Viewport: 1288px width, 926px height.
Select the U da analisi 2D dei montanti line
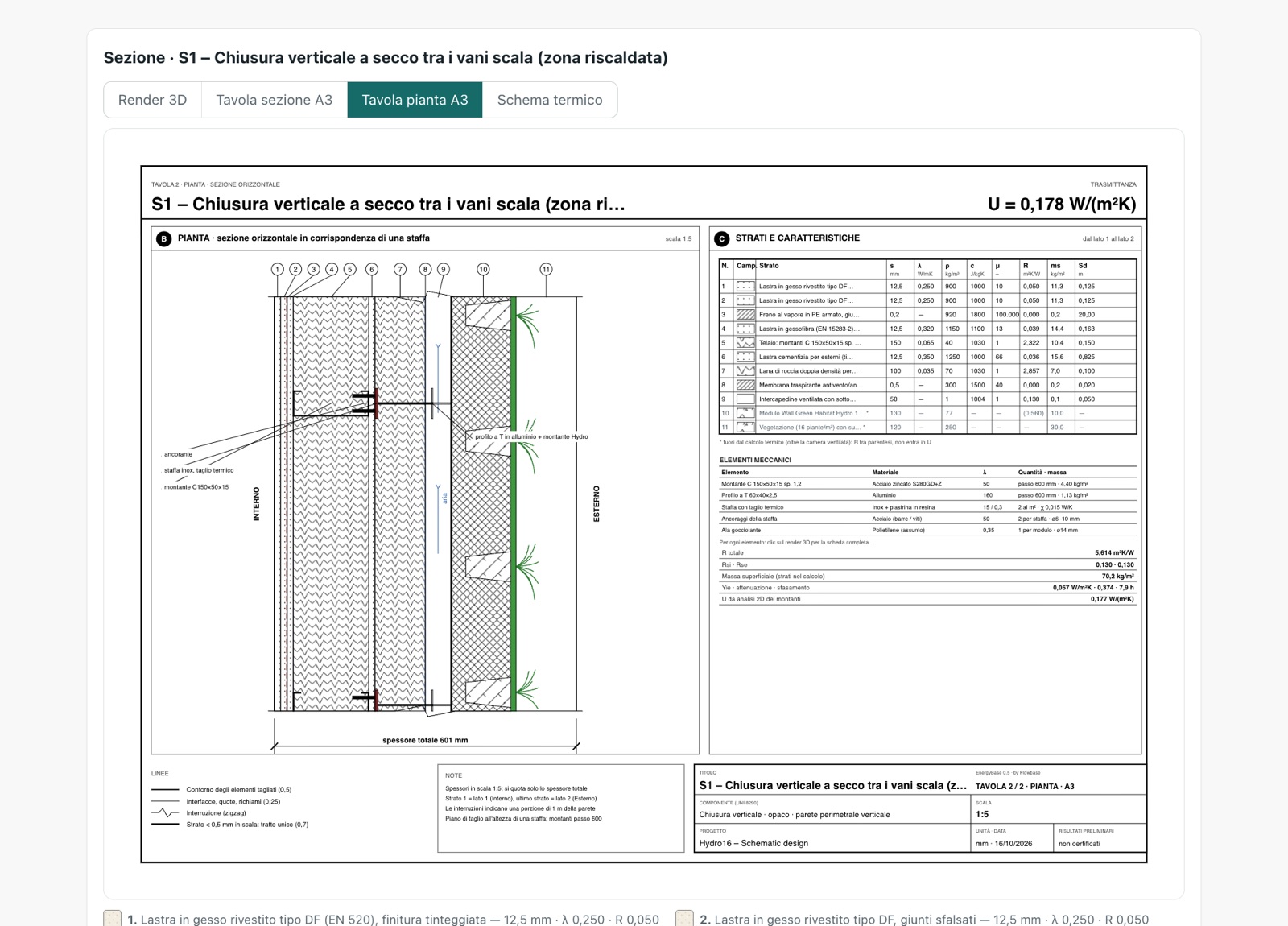pos(927,599)
